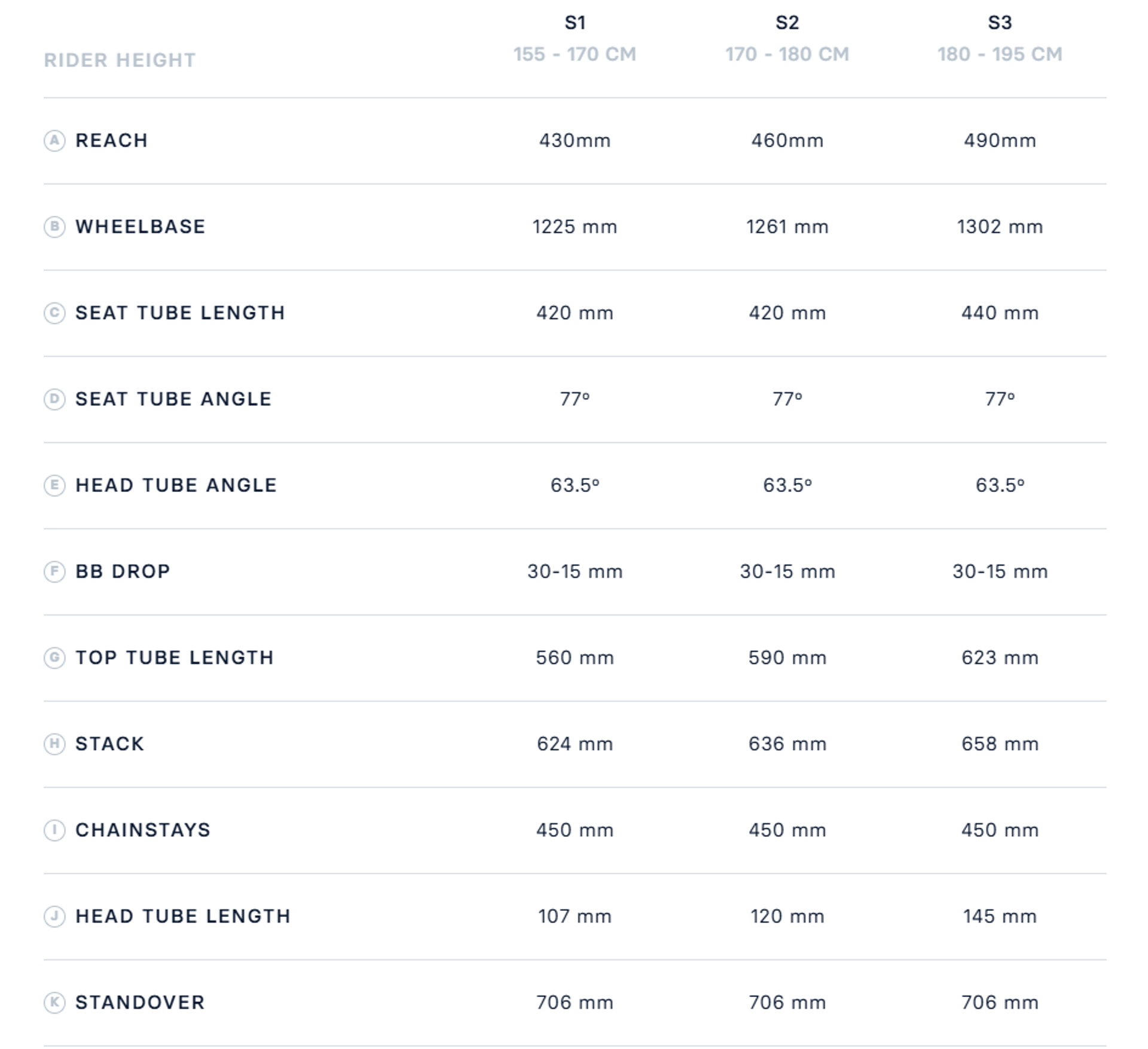Select the circled C Seat Tube Length marker
1148x1049 pixels.
[54, 313]
